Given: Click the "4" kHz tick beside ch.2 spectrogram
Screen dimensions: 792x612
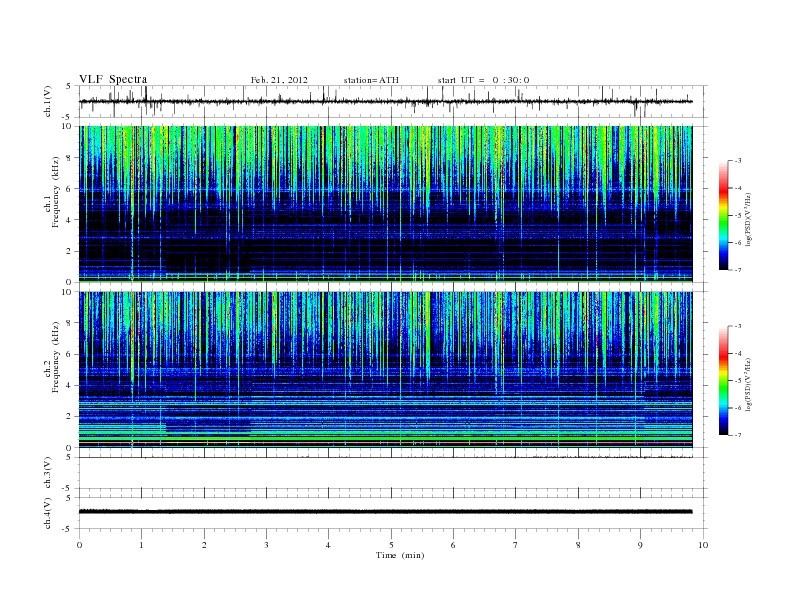Looking at the screenshot, I should pos(69,385).
